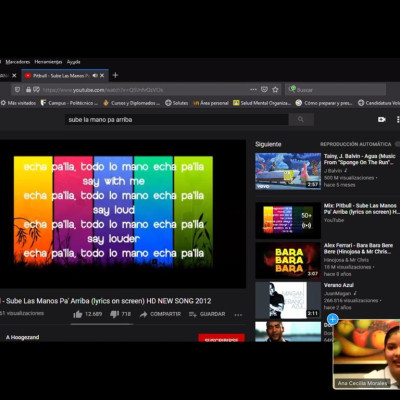Viewport: 400px width, 400px height.
Task: Mute the tab via speaker icon
Action: pos(95,76)
